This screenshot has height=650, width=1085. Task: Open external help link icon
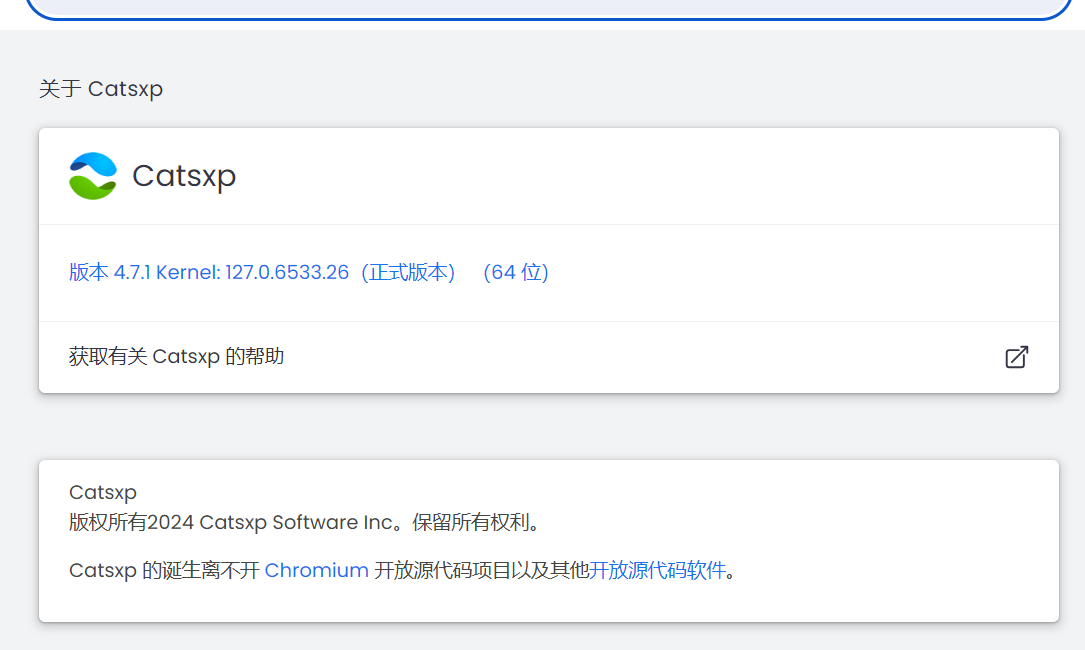click(1016, 357)
